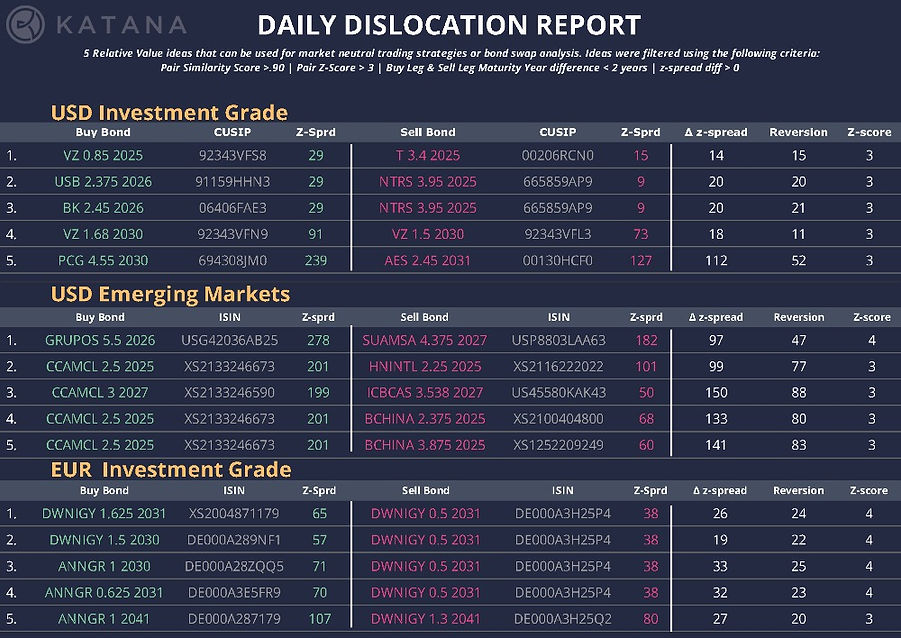Click ISIN XS2116222022
901x638 pixels.
coord(559,366)
